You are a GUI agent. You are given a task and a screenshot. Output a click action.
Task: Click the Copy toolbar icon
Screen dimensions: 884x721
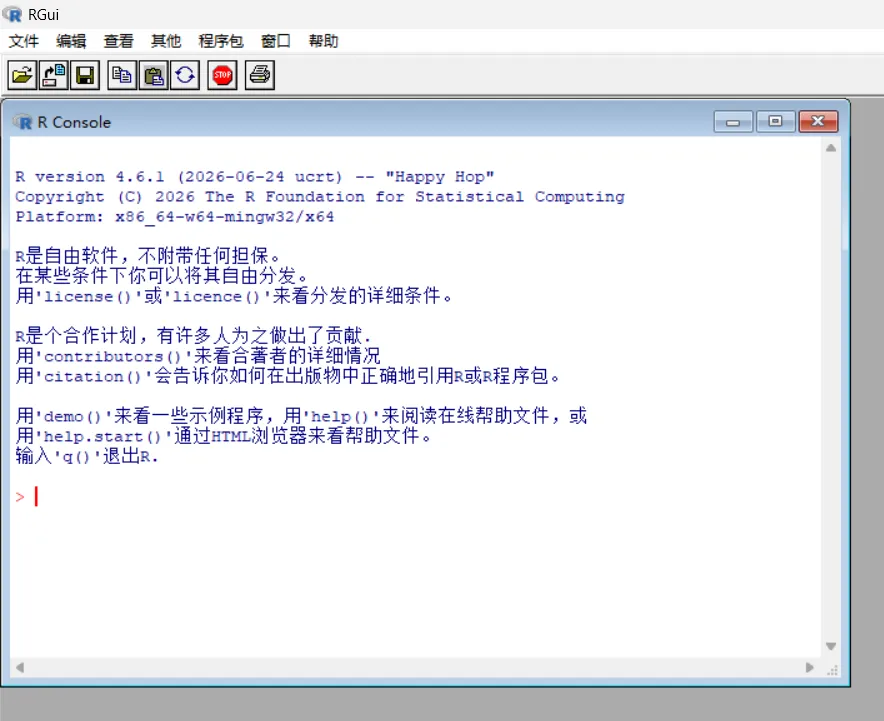pyautogui.click(x=122, y=75)
